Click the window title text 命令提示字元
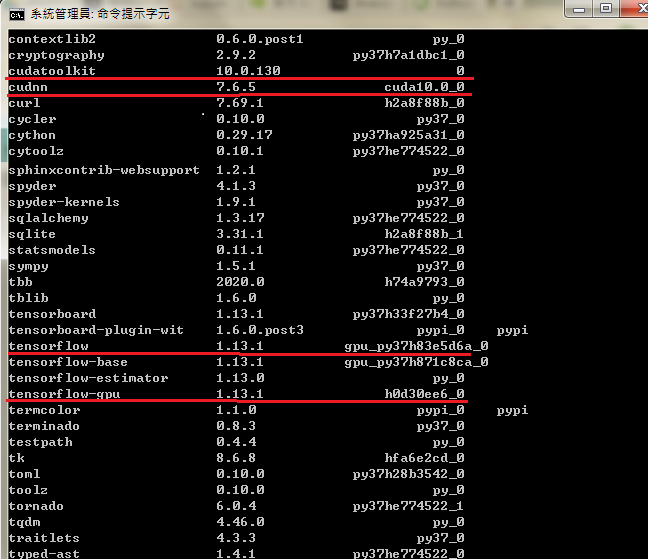This screenshot has height=559, width=648. point(133,14)
